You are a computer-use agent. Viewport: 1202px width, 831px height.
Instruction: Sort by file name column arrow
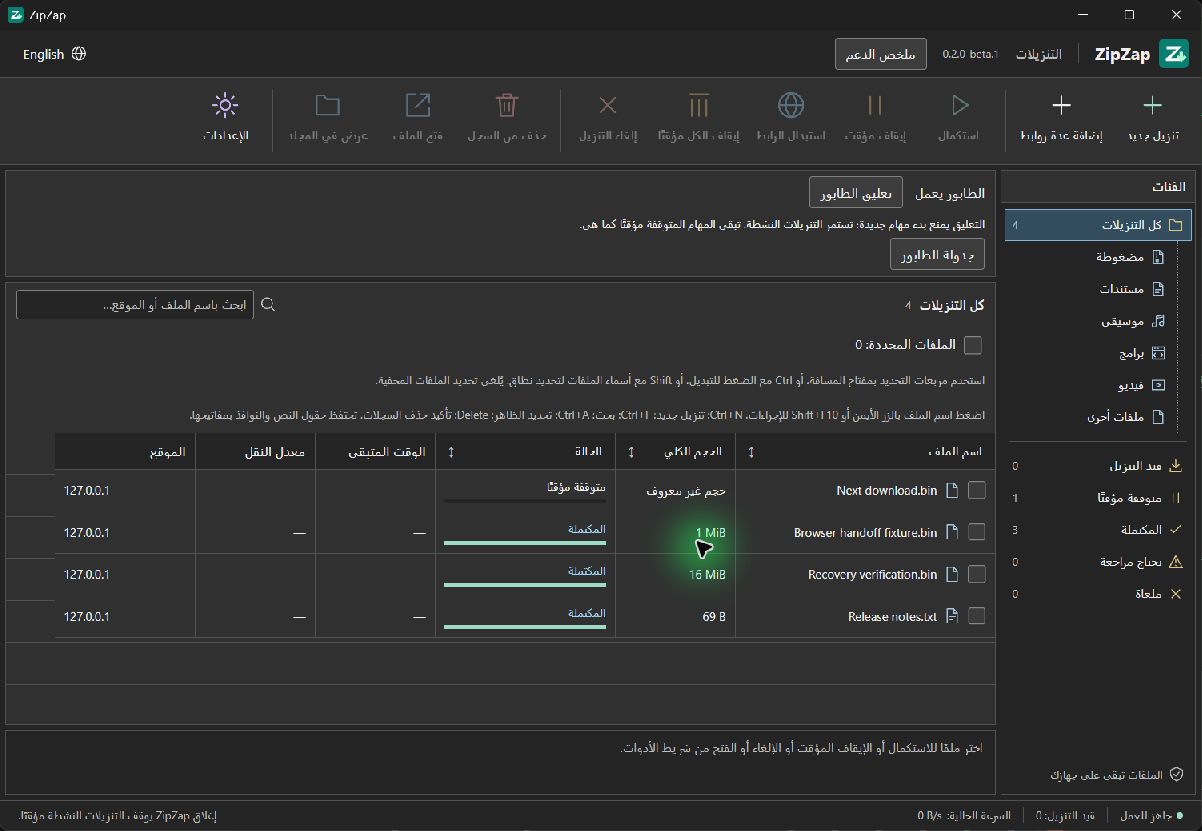pyautogui.click(x=751, y=452)
